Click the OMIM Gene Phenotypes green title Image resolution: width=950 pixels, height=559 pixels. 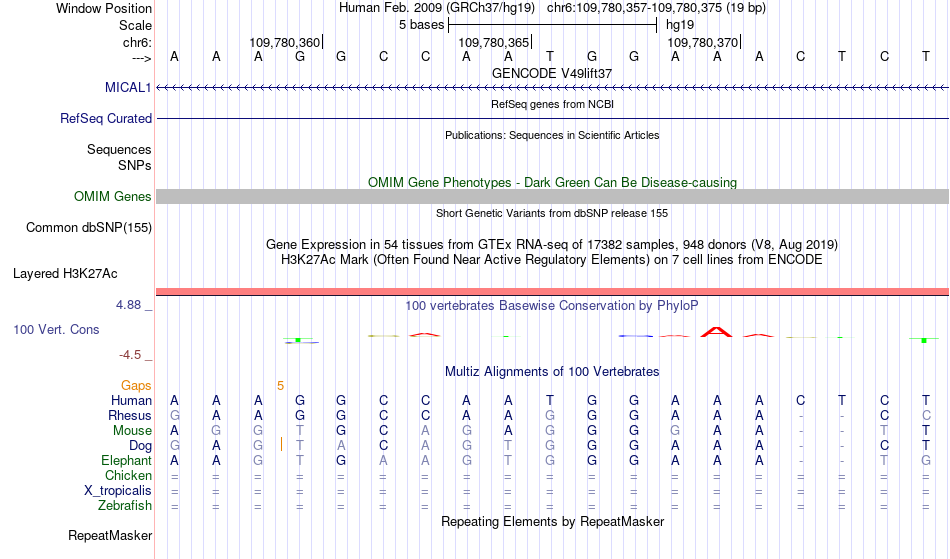click(x=552, y=182)
